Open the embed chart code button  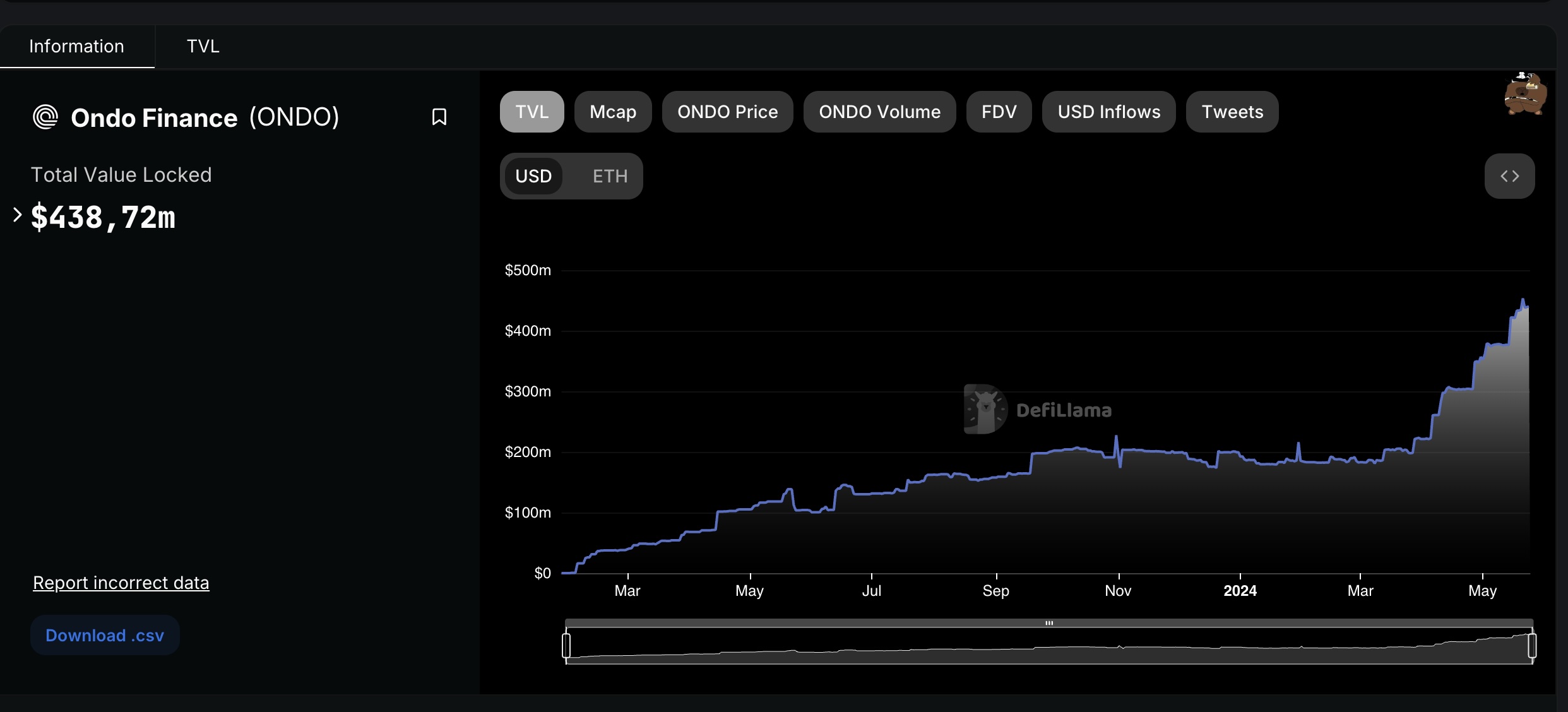coord(1509,176)
